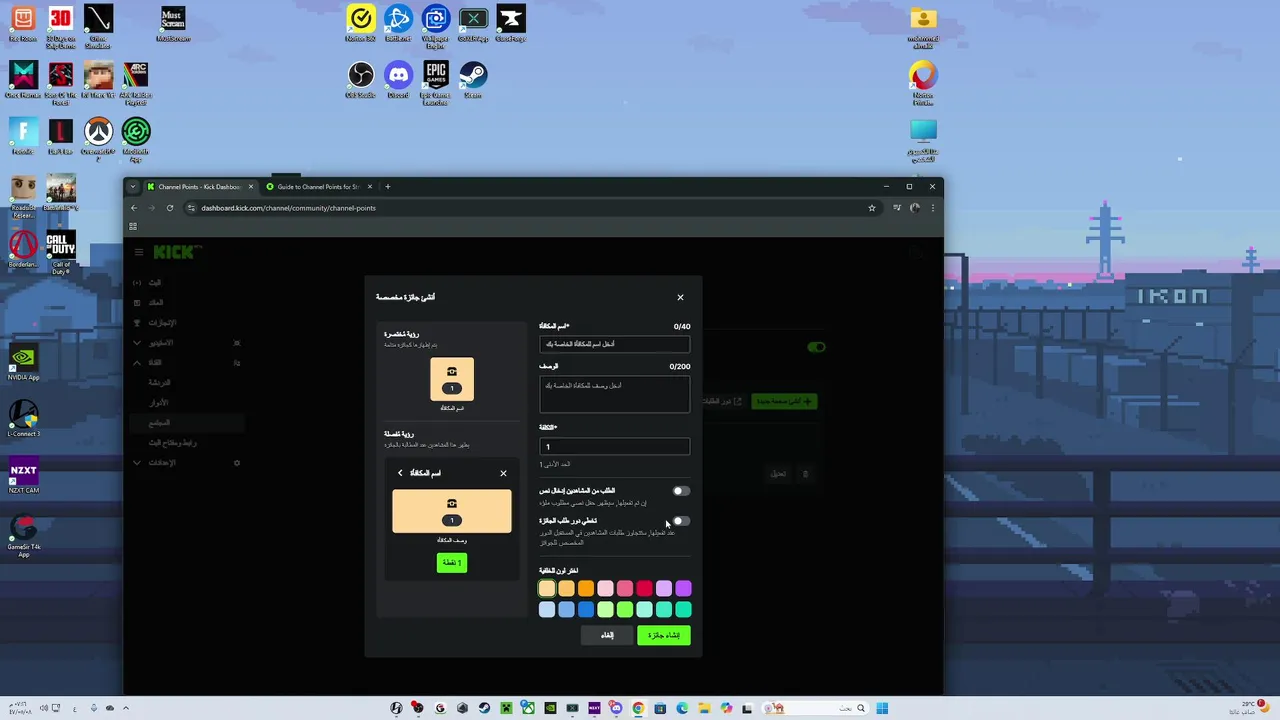This screenshot has width=1280, height=720.
Task: Click the back chevron in expanded preview
Action: point(400,473)
